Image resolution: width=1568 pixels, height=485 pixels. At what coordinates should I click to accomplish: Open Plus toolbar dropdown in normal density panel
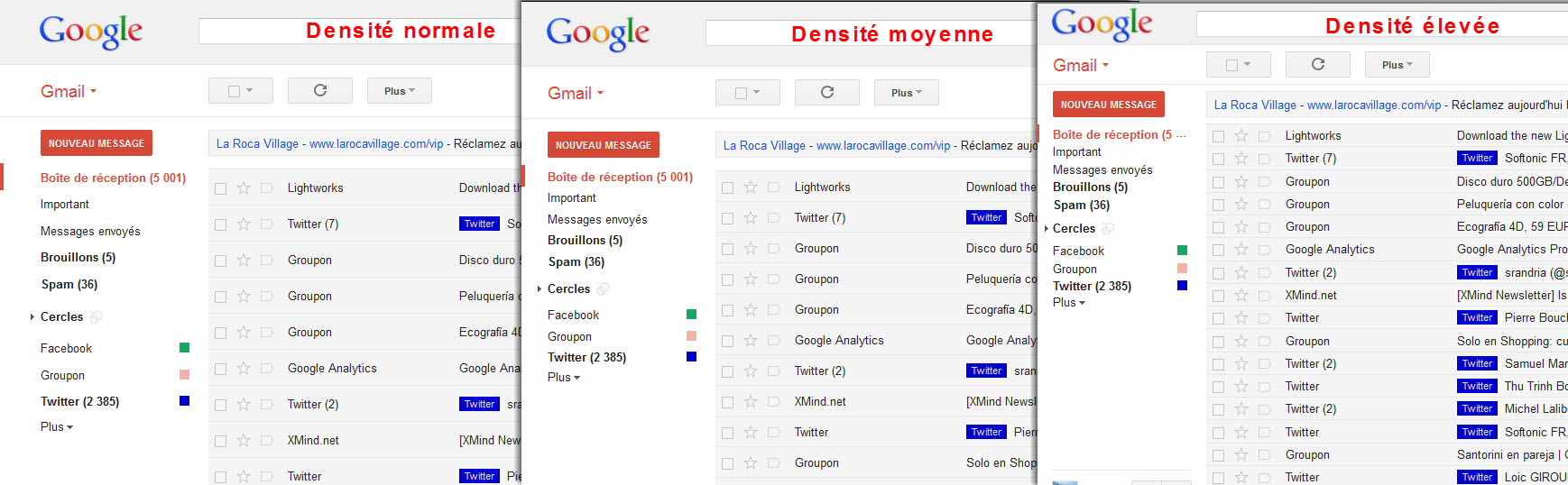point(400,90)
